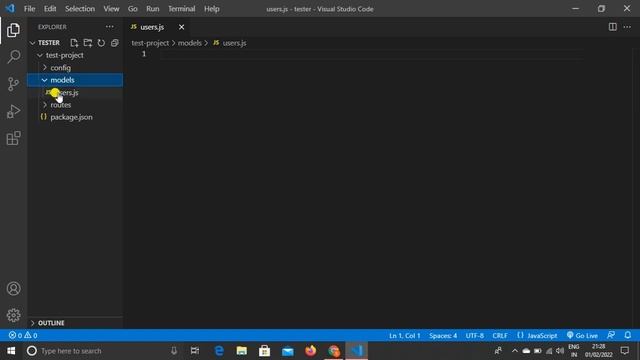Open the File menu
Screen dimensions: 640x360
[x=29, y=9]
